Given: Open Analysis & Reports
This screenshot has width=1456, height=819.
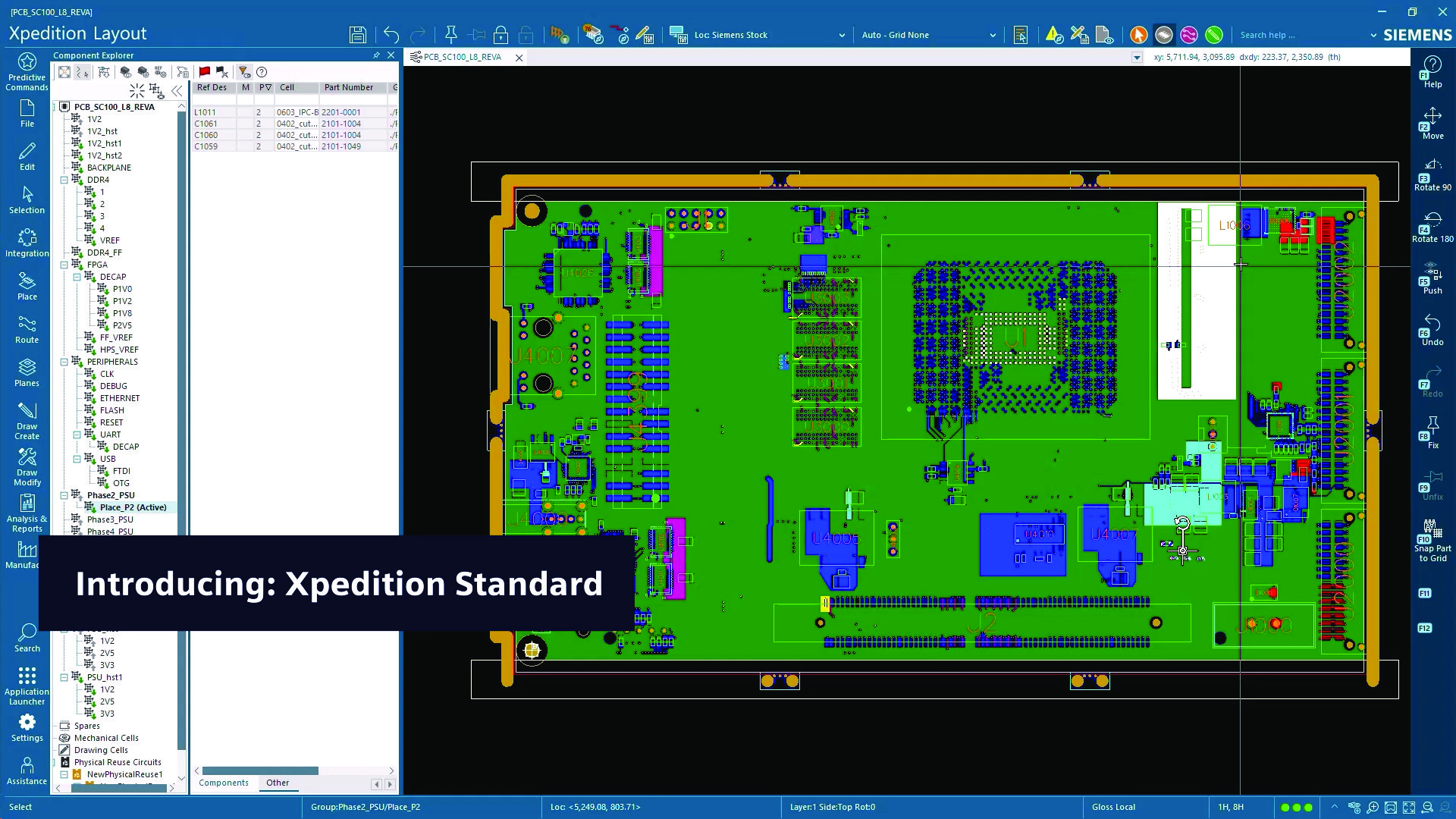Looking at the screenshot, I should coord(27,513).
